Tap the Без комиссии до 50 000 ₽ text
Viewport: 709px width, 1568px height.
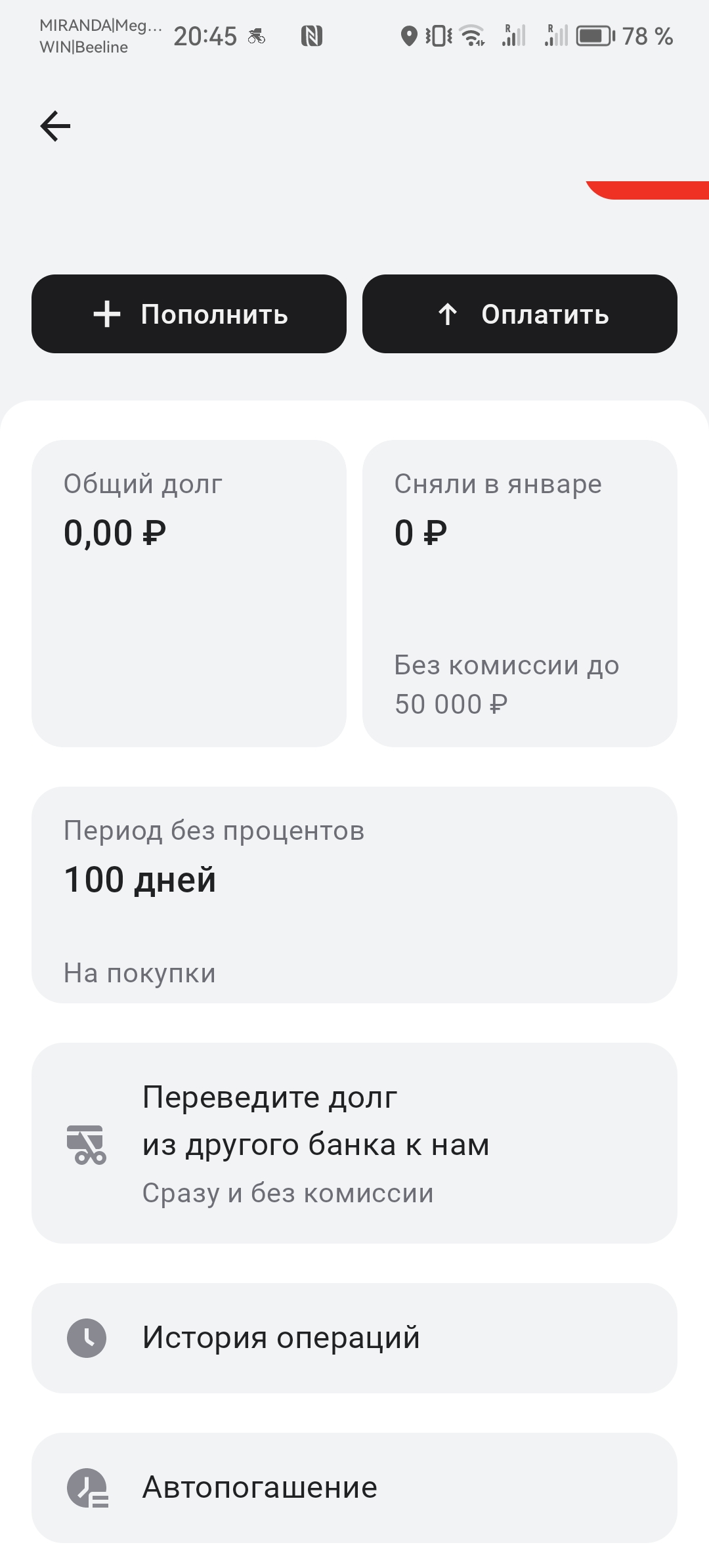pos(506,684)
